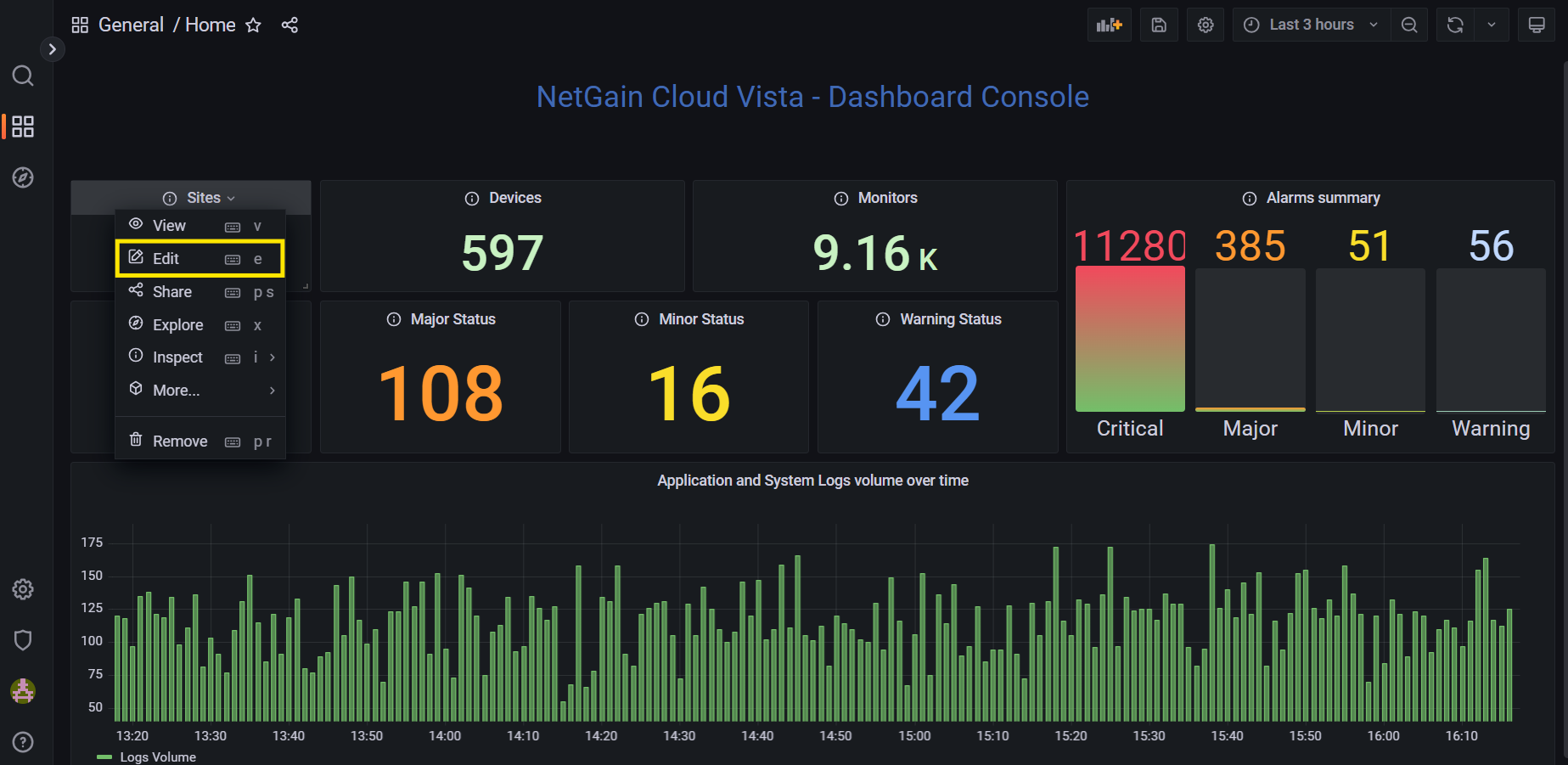Click the Minor alarm gauge bar
This screenshot has width=1568, height=765.
[x=1370, y=340]
